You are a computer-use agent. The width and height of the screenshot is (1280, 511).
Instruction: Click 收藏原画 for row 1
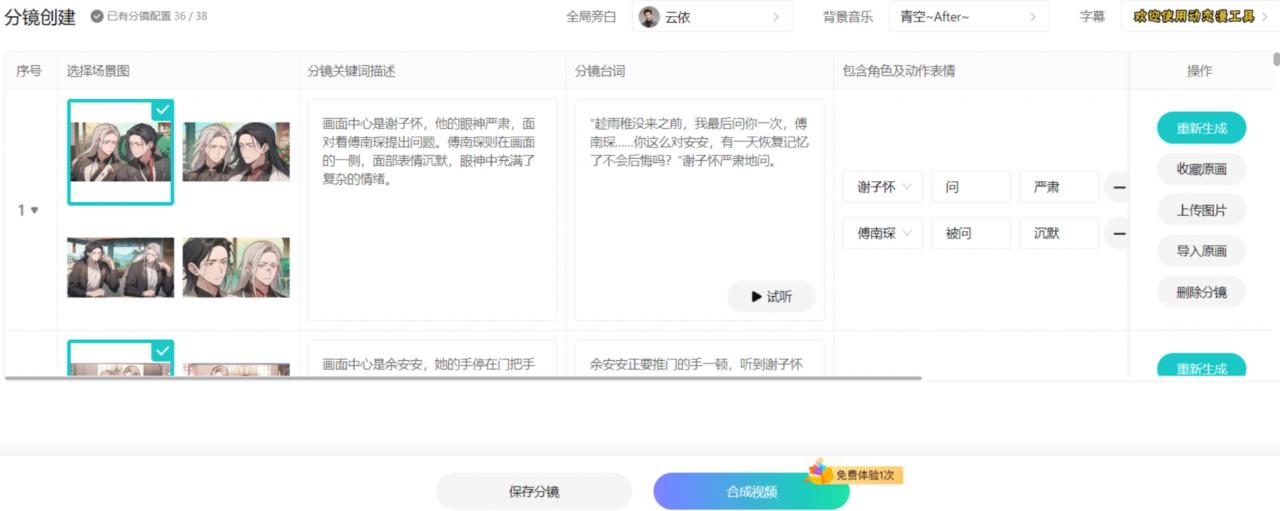1202,169
